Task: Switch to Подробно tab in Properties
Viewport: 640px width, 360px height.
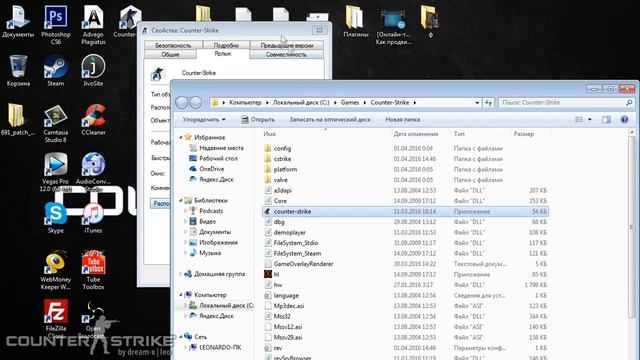Action: (226, 45)
